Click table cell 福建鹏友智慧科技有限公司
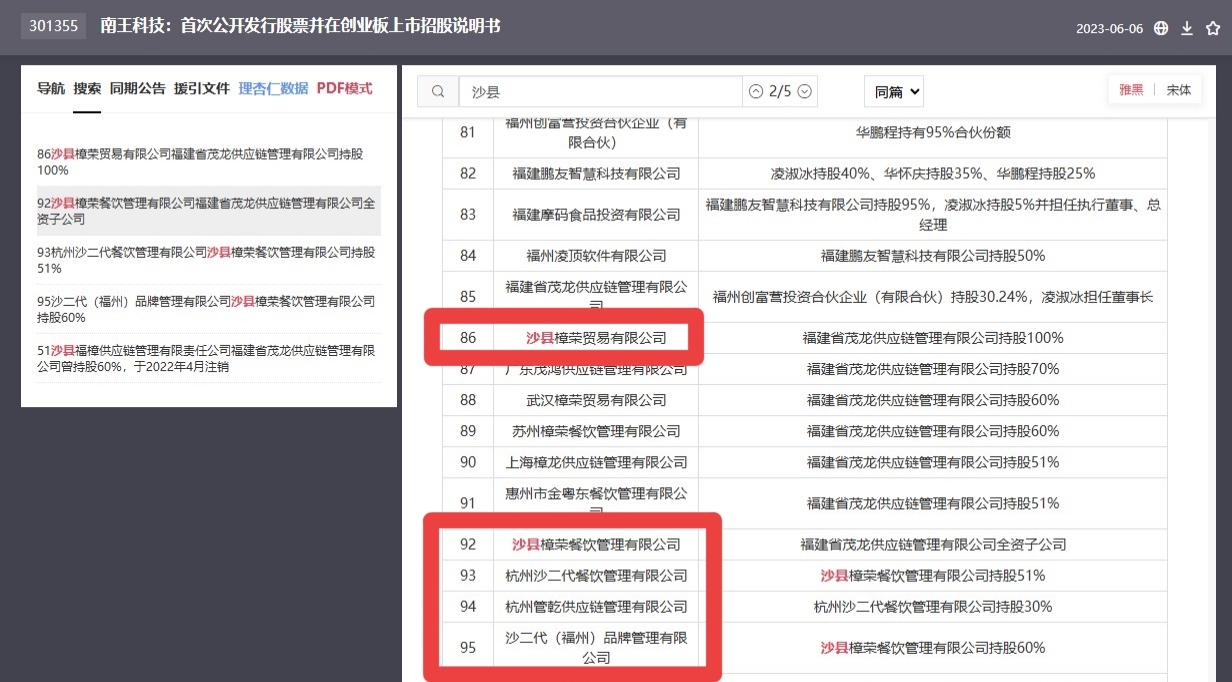Viewport: 1232px width, 682px height. [x=596, y=173]
